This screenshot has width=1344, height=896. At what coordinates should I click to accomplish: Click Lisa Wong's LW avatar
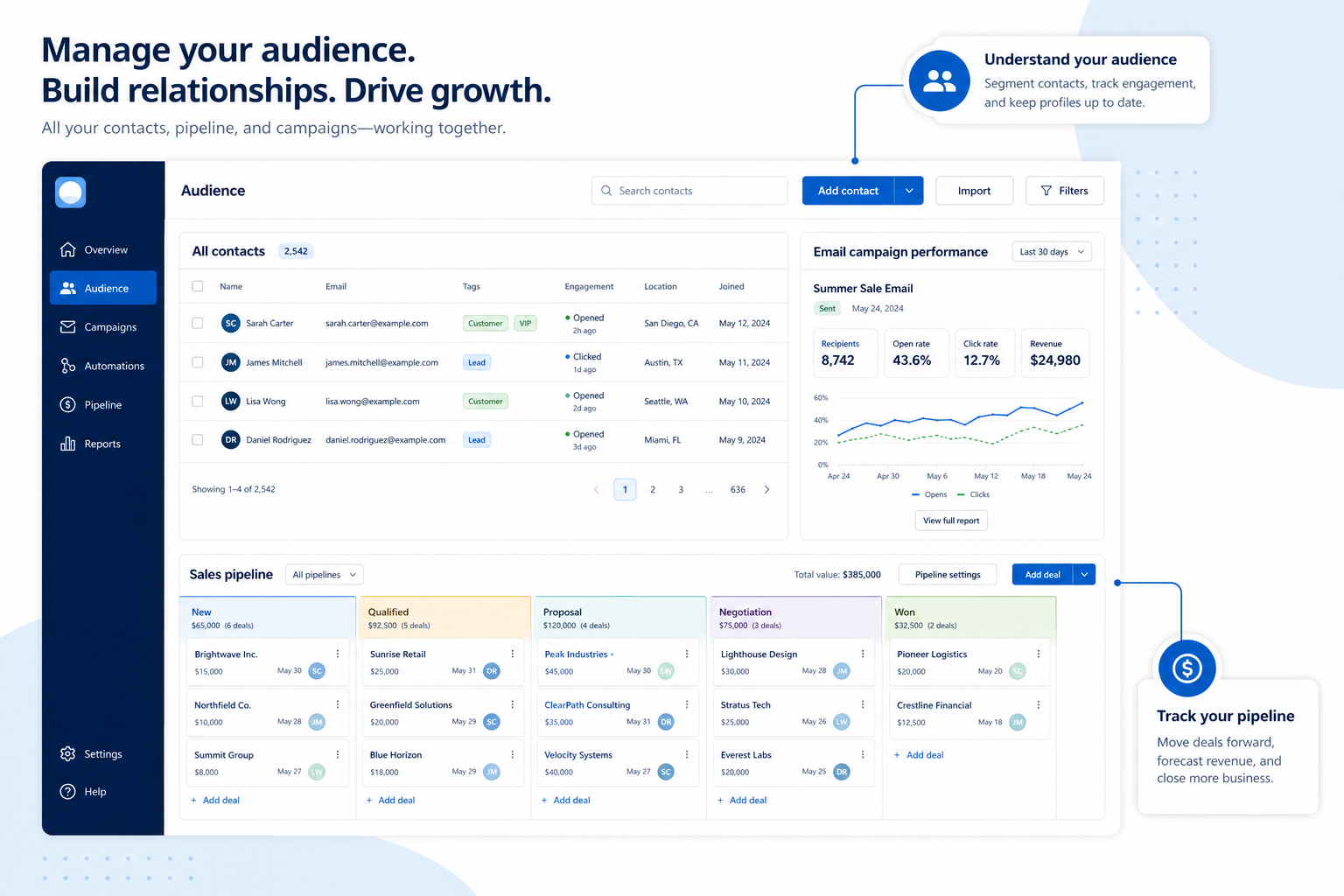pos(230,401)
